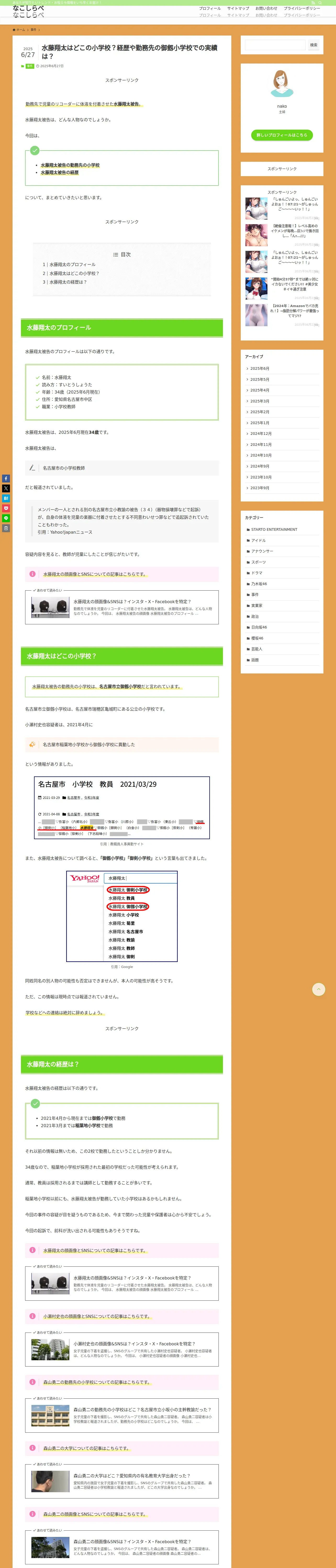Open related card 森山勇二の勤務先の小学校はどこ？

[x=122, y=1415]
